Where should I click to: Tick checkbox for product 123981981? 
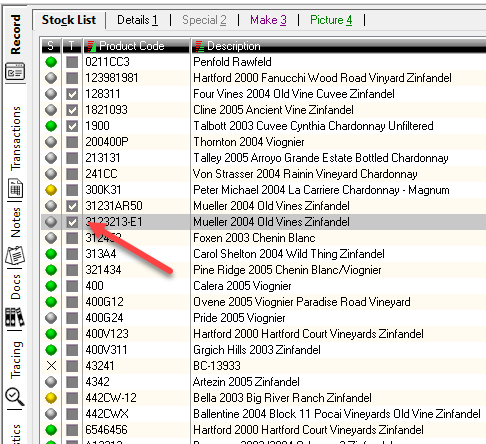[x=72, y=78]
